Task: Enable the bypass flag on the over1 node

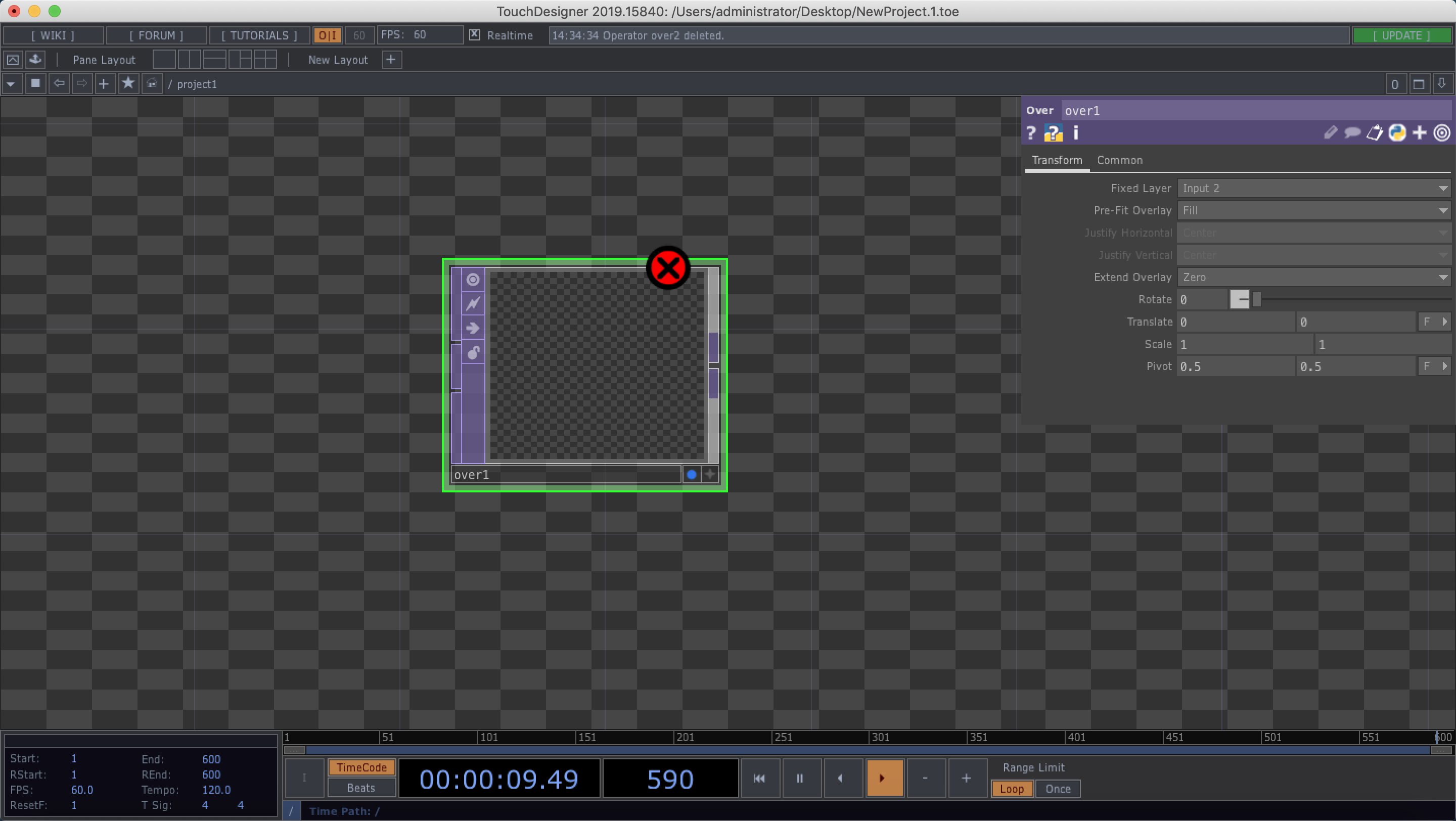Action: [x=473, y=304]
